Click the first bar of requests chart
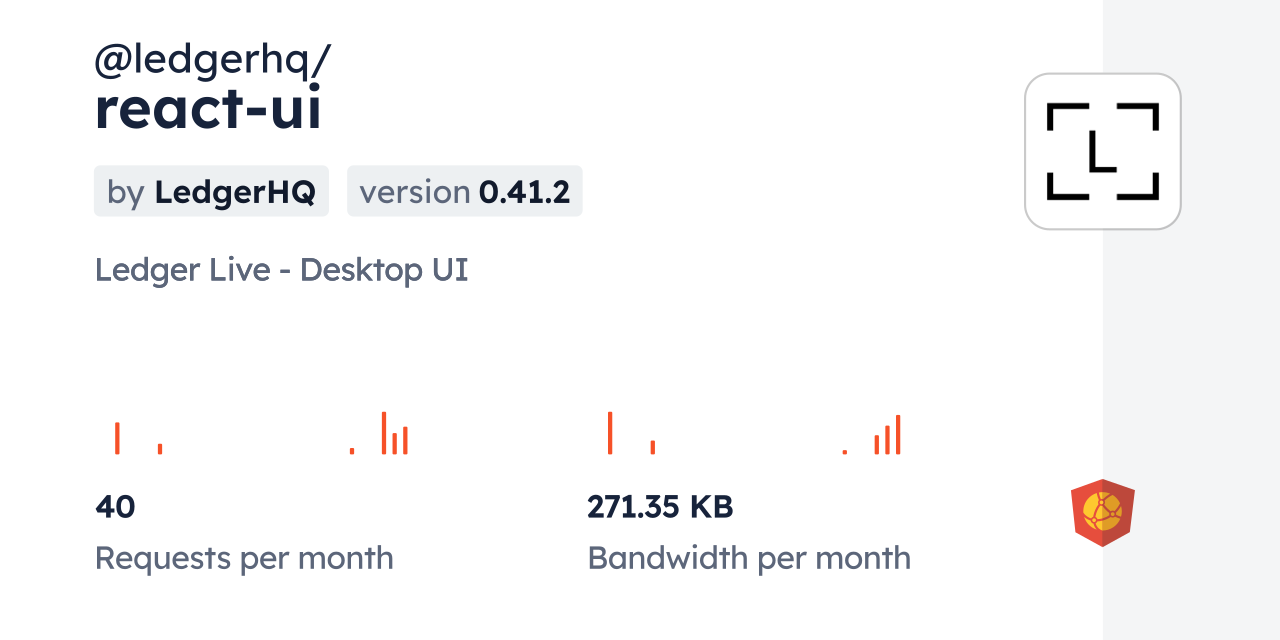 [117, 438]
